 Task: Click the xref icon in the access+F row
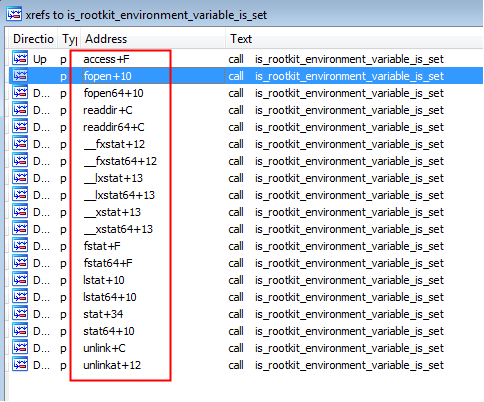pyautogui.click(x=20, y=58)
